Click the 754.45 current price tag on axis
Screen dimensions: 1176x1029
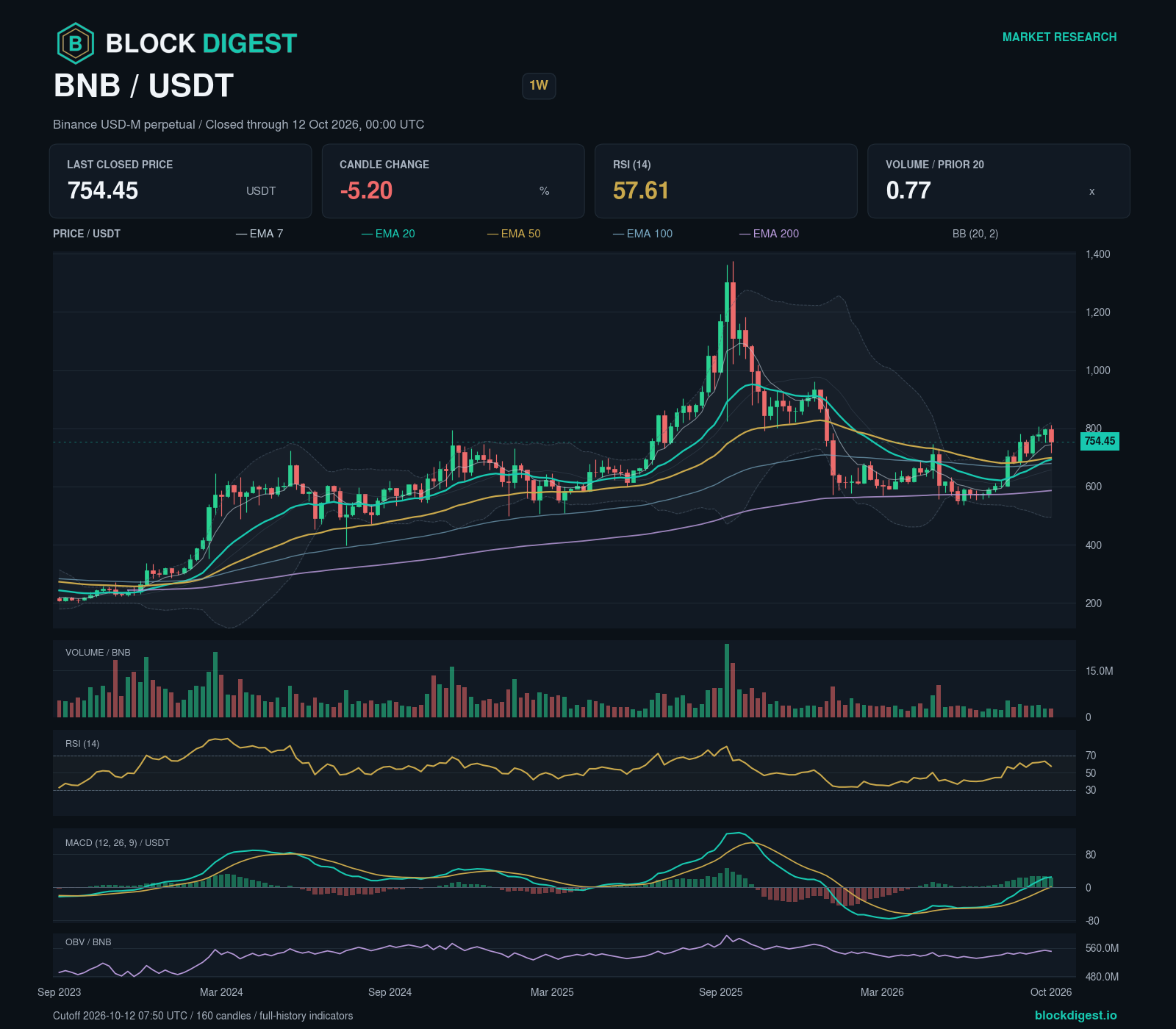[1100, 441]
